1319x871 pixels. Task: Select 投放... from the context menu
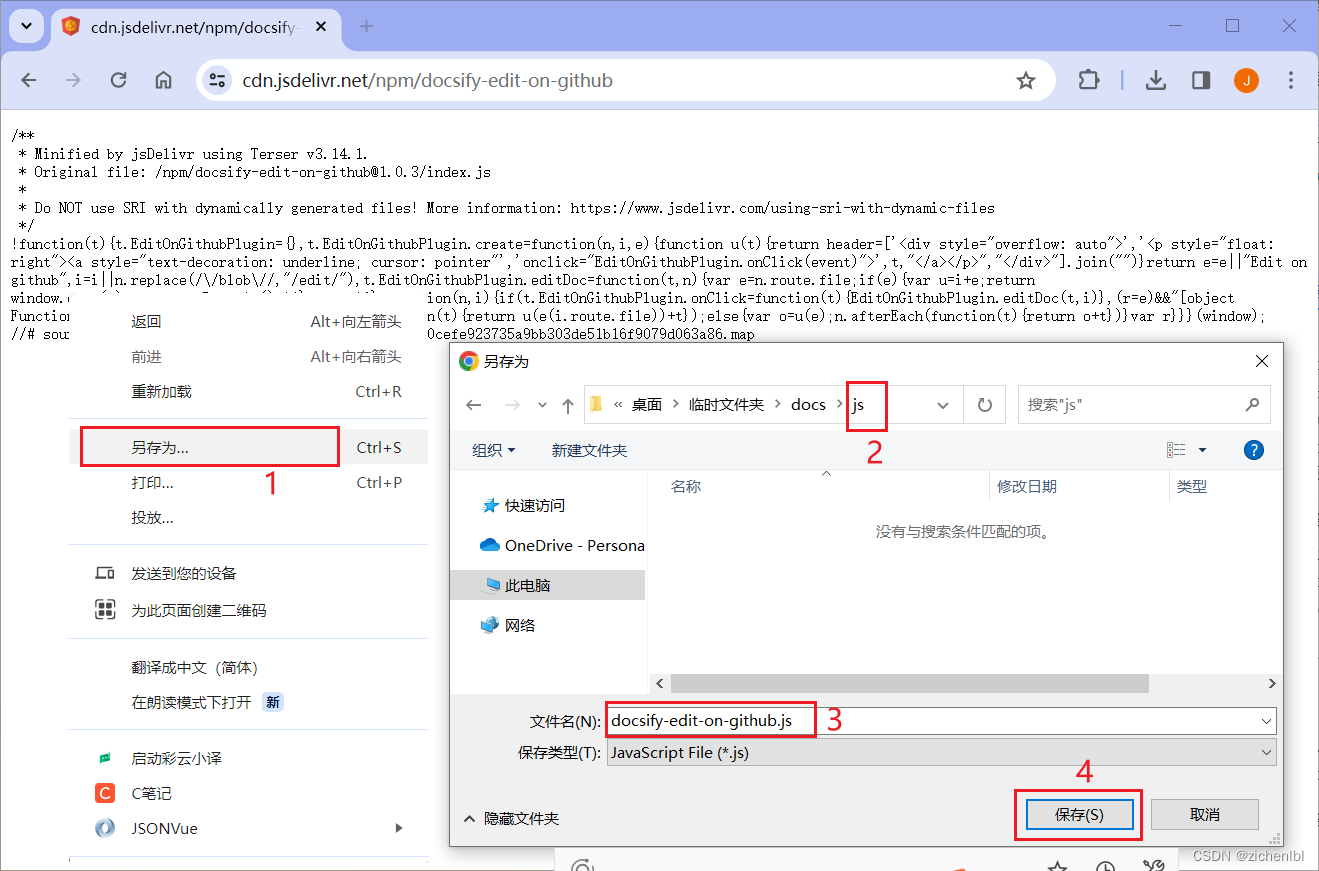point(248,518)
